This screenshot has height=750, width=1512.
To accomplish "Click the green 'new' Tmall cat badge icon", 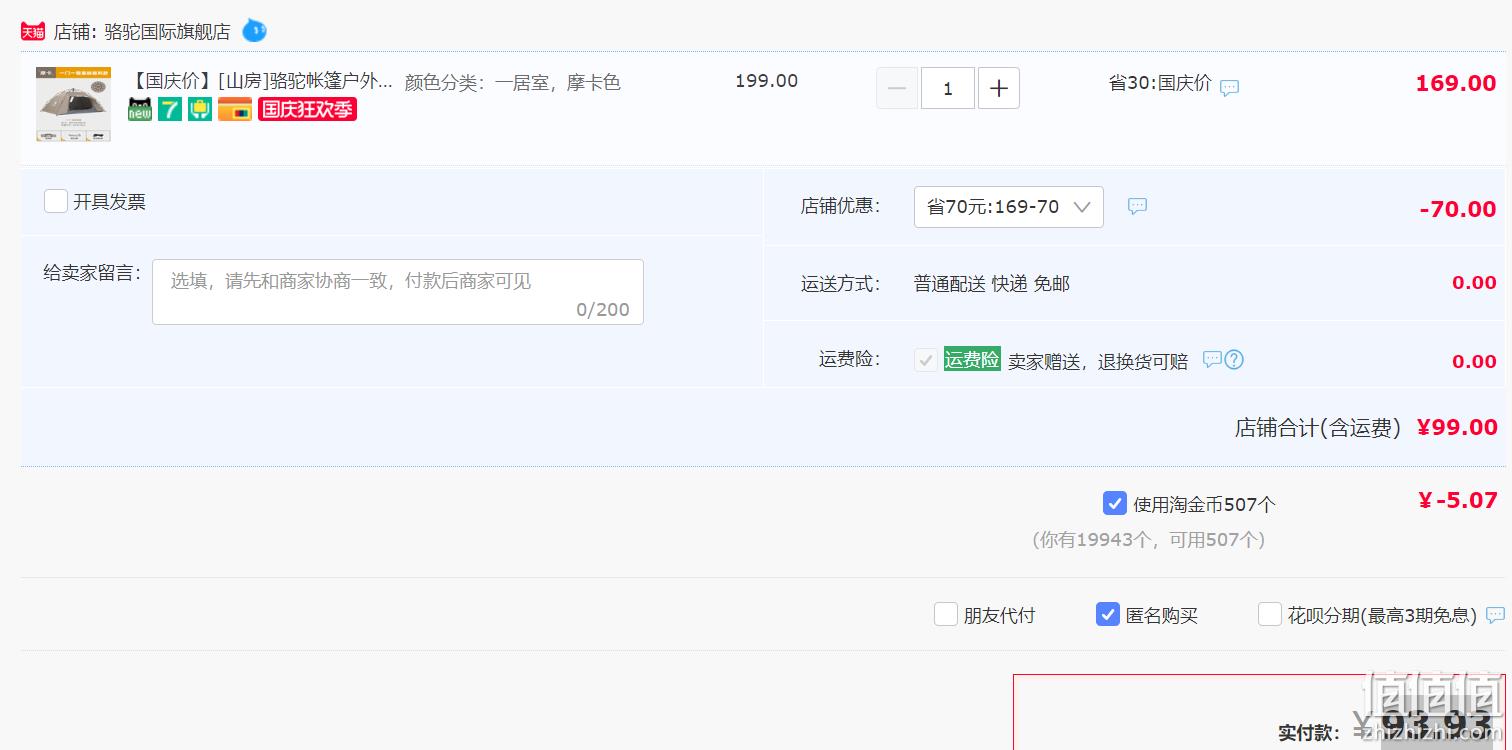I will point(140,109).
